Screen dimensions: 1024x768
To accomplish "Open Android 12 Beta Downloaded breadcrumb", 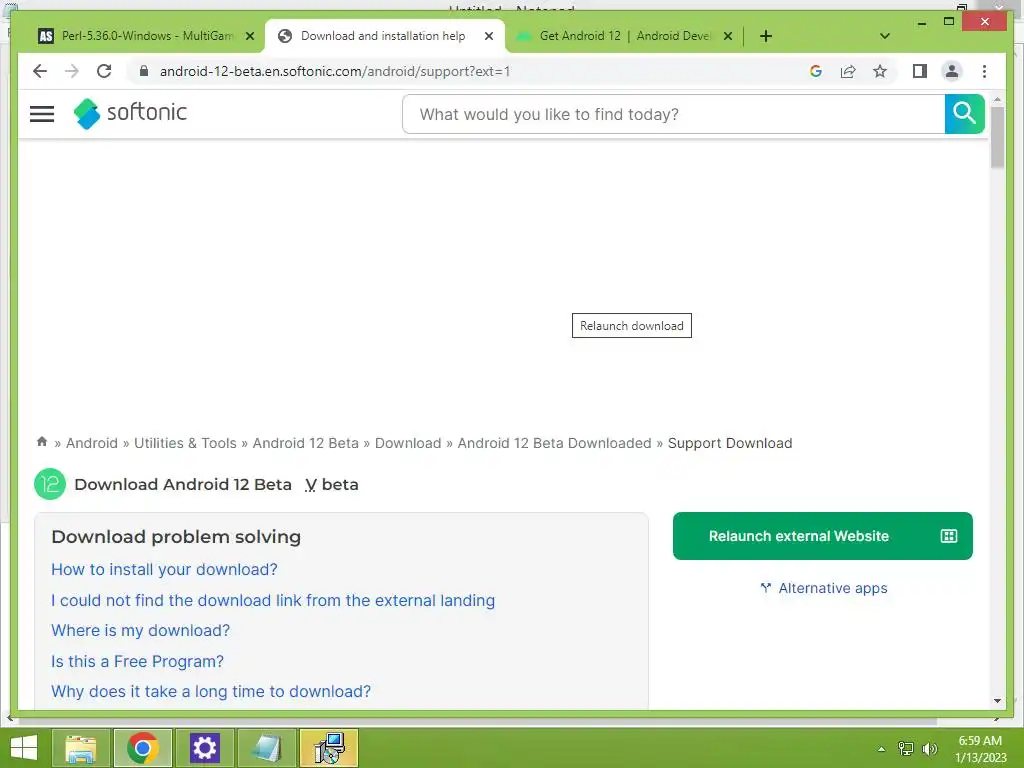I will tap(554, 443).
